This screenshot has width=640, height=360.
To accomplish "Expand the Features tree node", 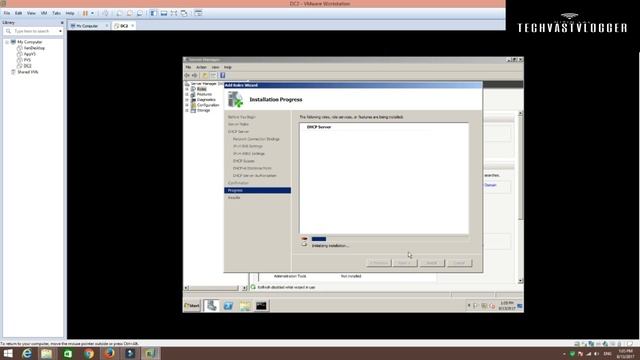I will pyautogui.click(x=187, y=94).
